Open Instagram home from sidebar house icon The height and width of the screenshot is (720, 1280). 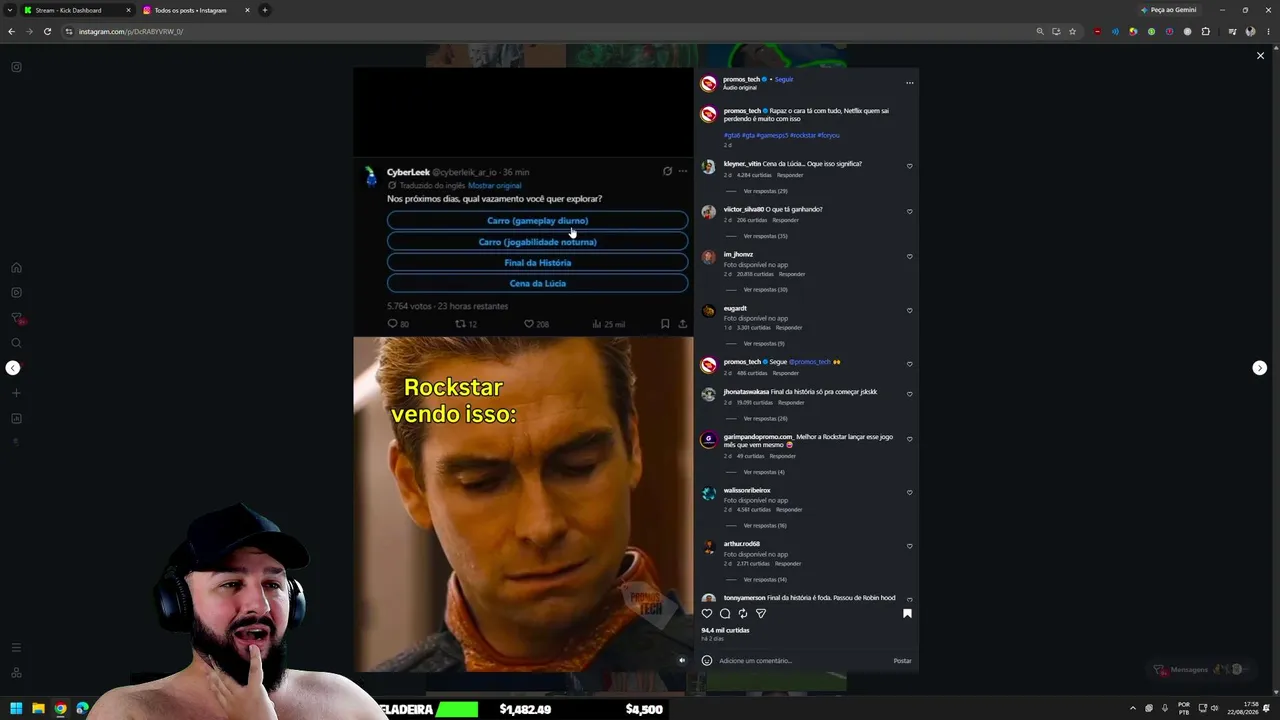pos(16,268)
